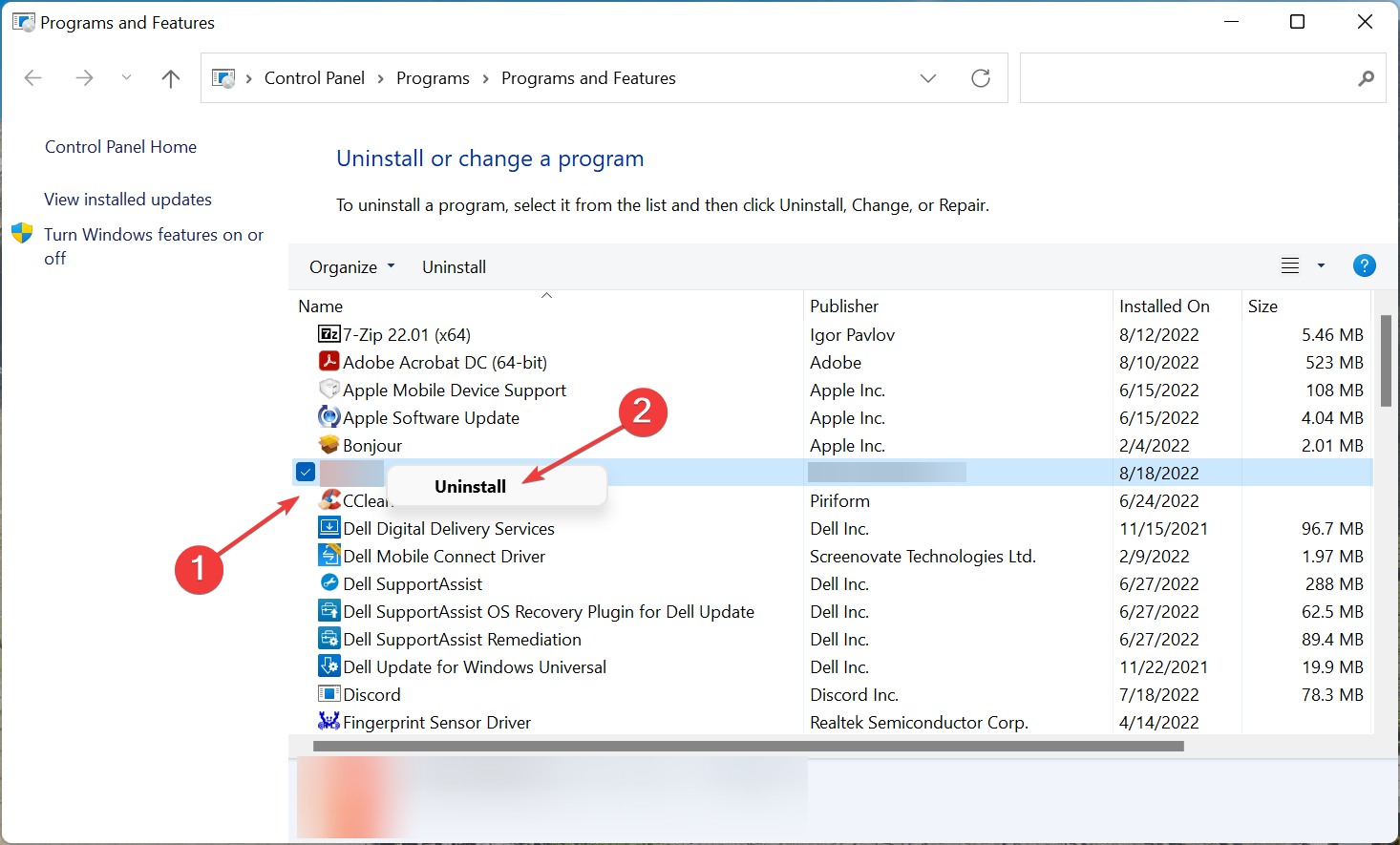Click Dell Mobile Connect Driver icon
Viewport: 1400px width, 845px height.
pos(329,556)
